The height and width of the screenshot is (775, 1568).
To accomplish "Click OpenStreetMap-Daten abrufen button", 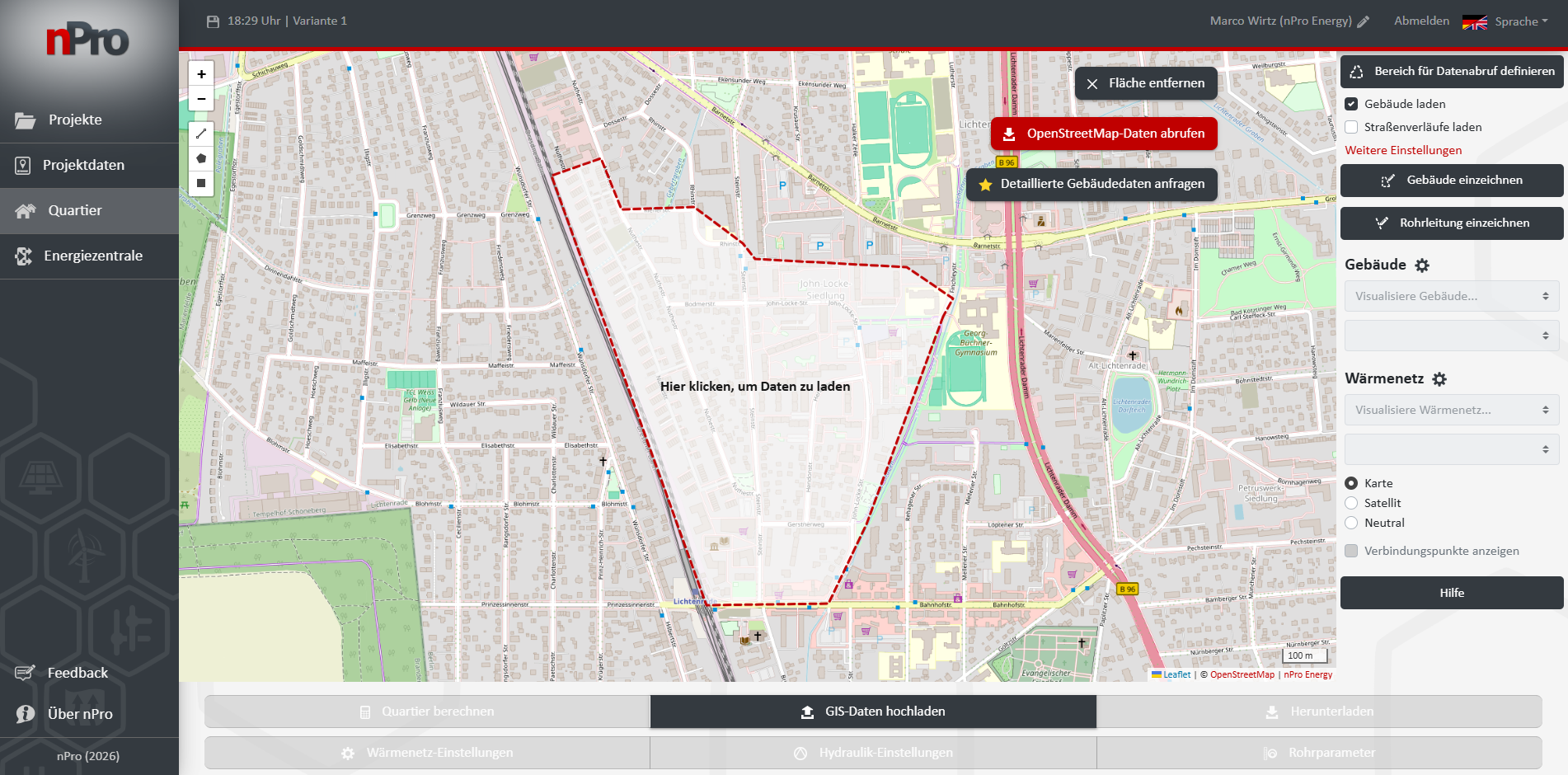I will 1104,134.
